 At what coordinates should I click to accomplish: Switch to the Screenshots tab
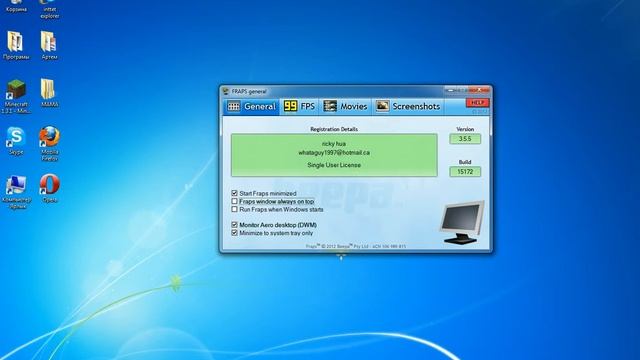point(408,107)
